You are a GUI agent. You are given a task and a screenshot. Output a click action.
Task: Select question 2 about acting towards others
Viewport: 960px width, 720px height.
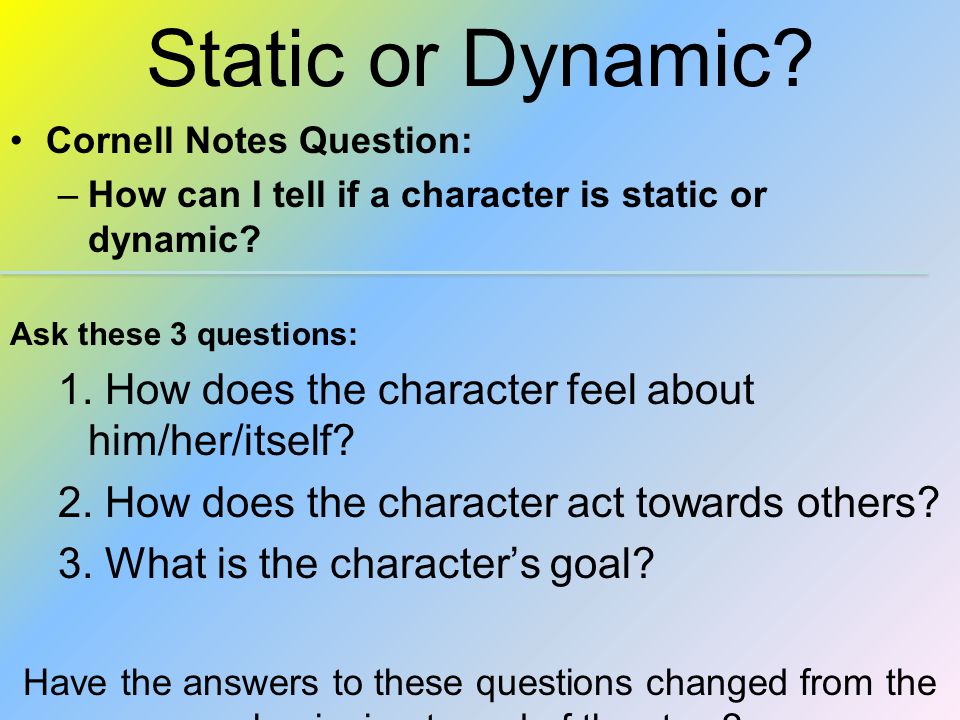(498, 503)
